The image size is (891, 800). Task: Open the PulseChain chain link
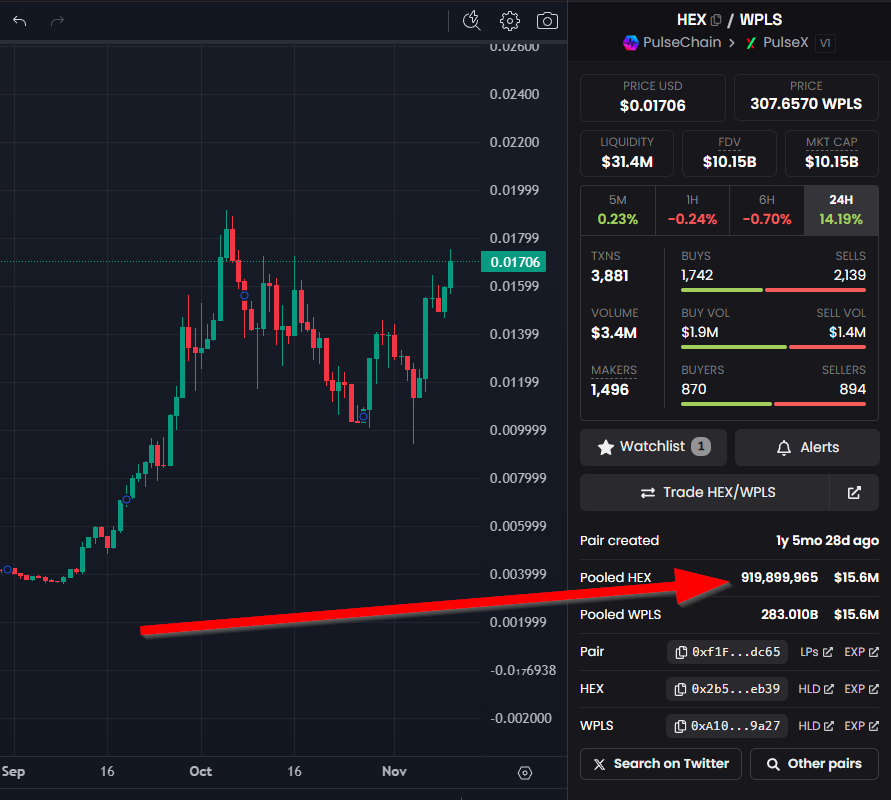(672, 43)
